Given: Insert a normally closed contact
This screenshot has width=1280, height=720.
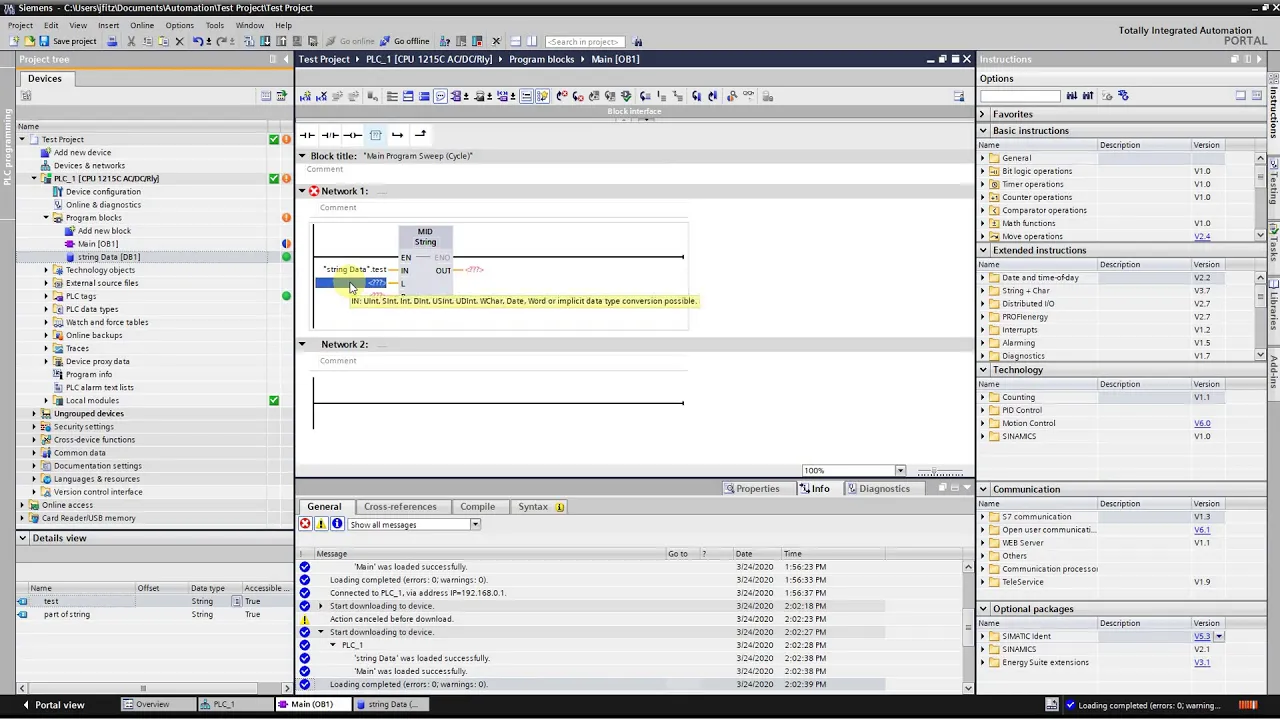Looking at the screenshot, I should (x=330, y=135).
